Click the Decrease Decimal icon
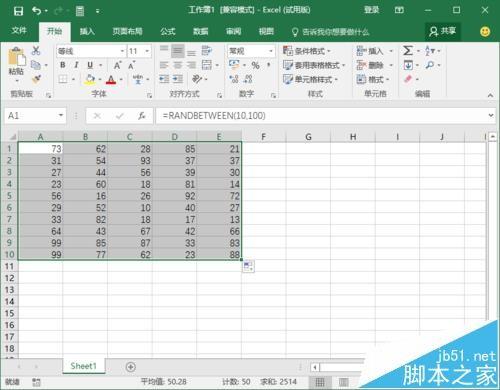The height and width of the screenshot is (390, 500). click(248, 79)
